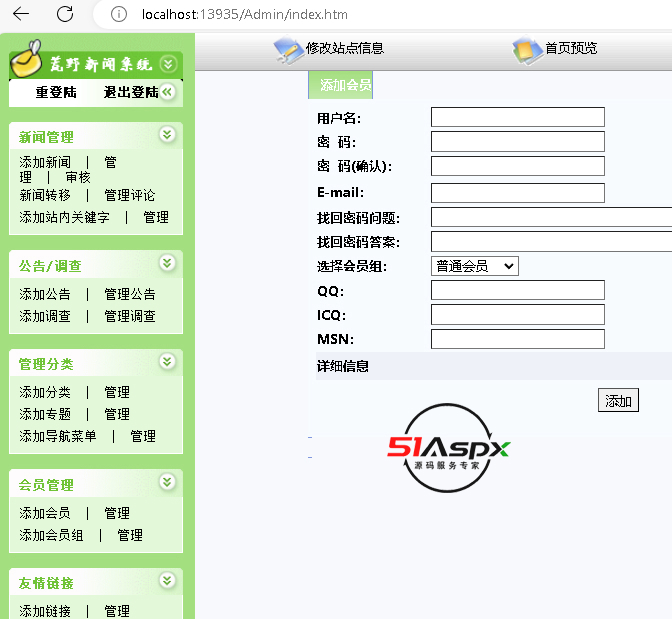The image size is (672, 619).
Task: Click the 会员管理 section title
Action: 46,485
